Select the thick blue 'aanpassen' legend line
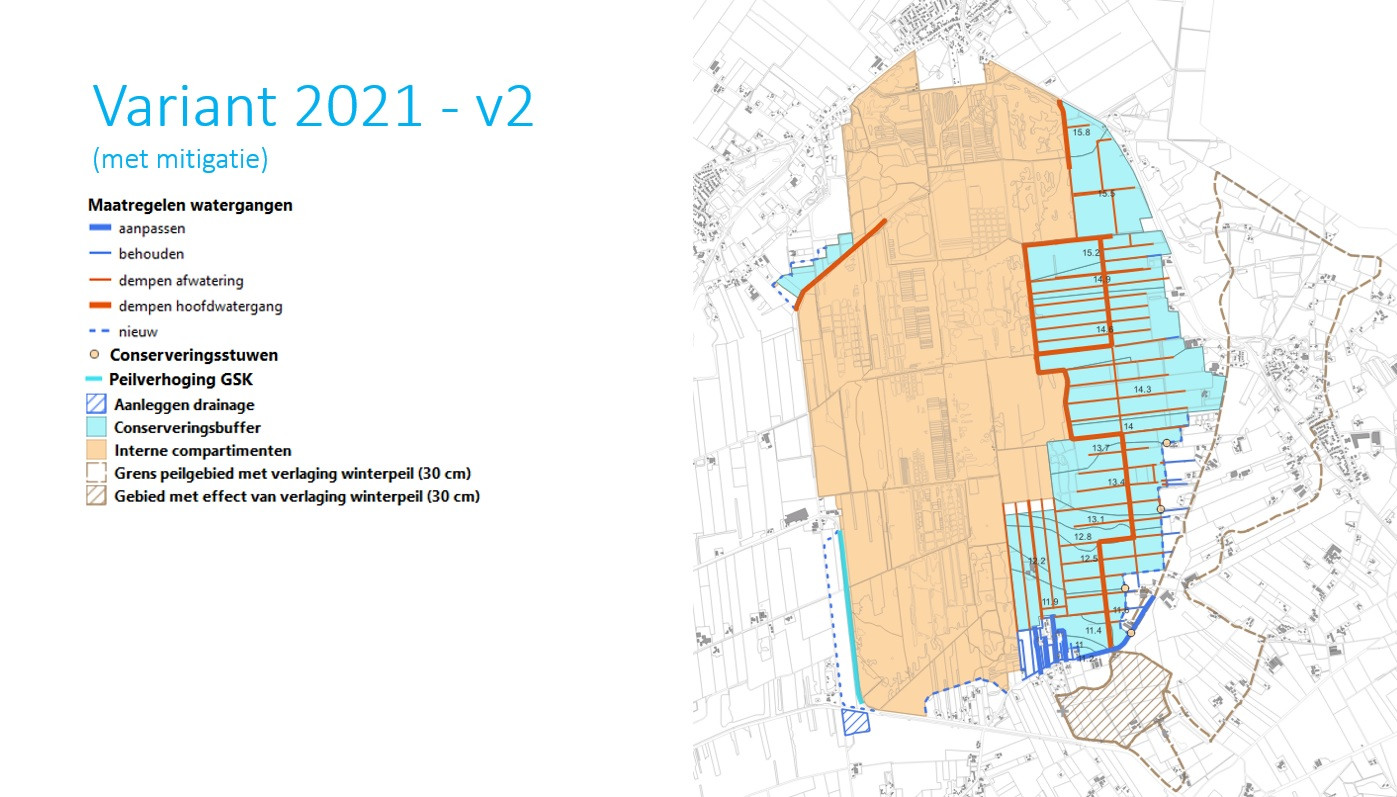The height and width of the screenshot is (797, 1397). 99,229
